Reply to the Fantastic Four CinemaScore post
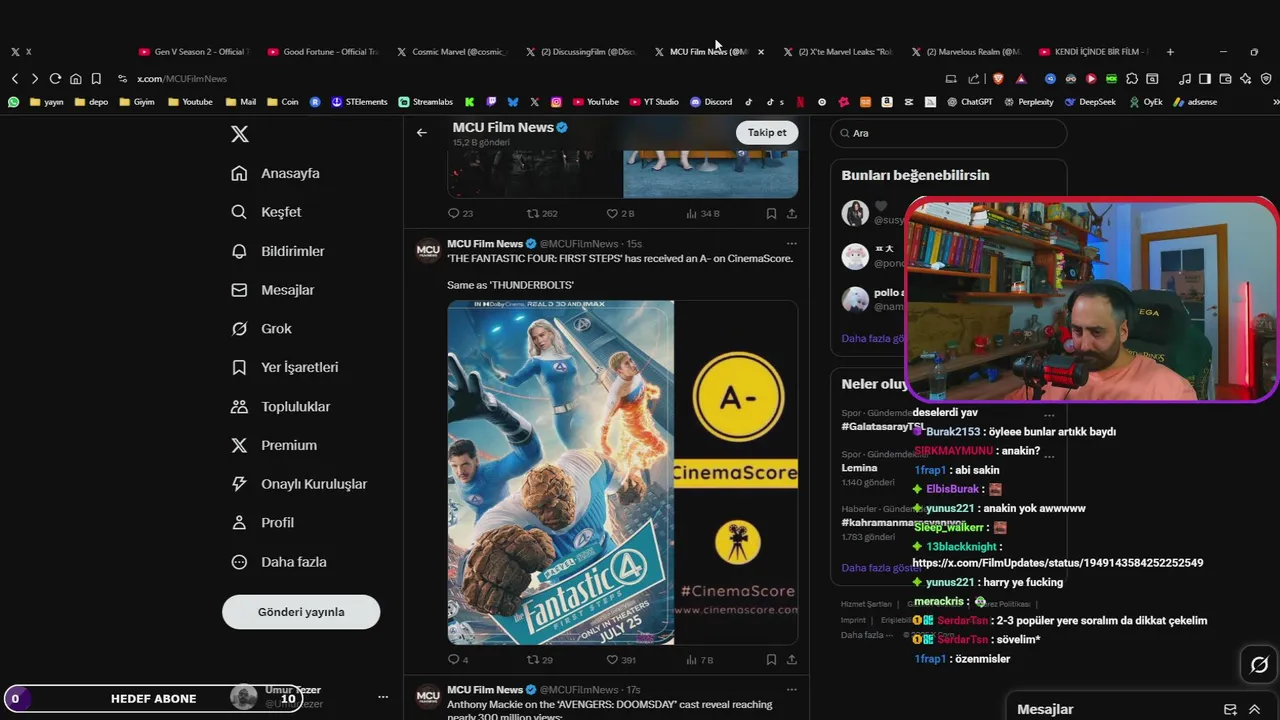 click(458, 660)
